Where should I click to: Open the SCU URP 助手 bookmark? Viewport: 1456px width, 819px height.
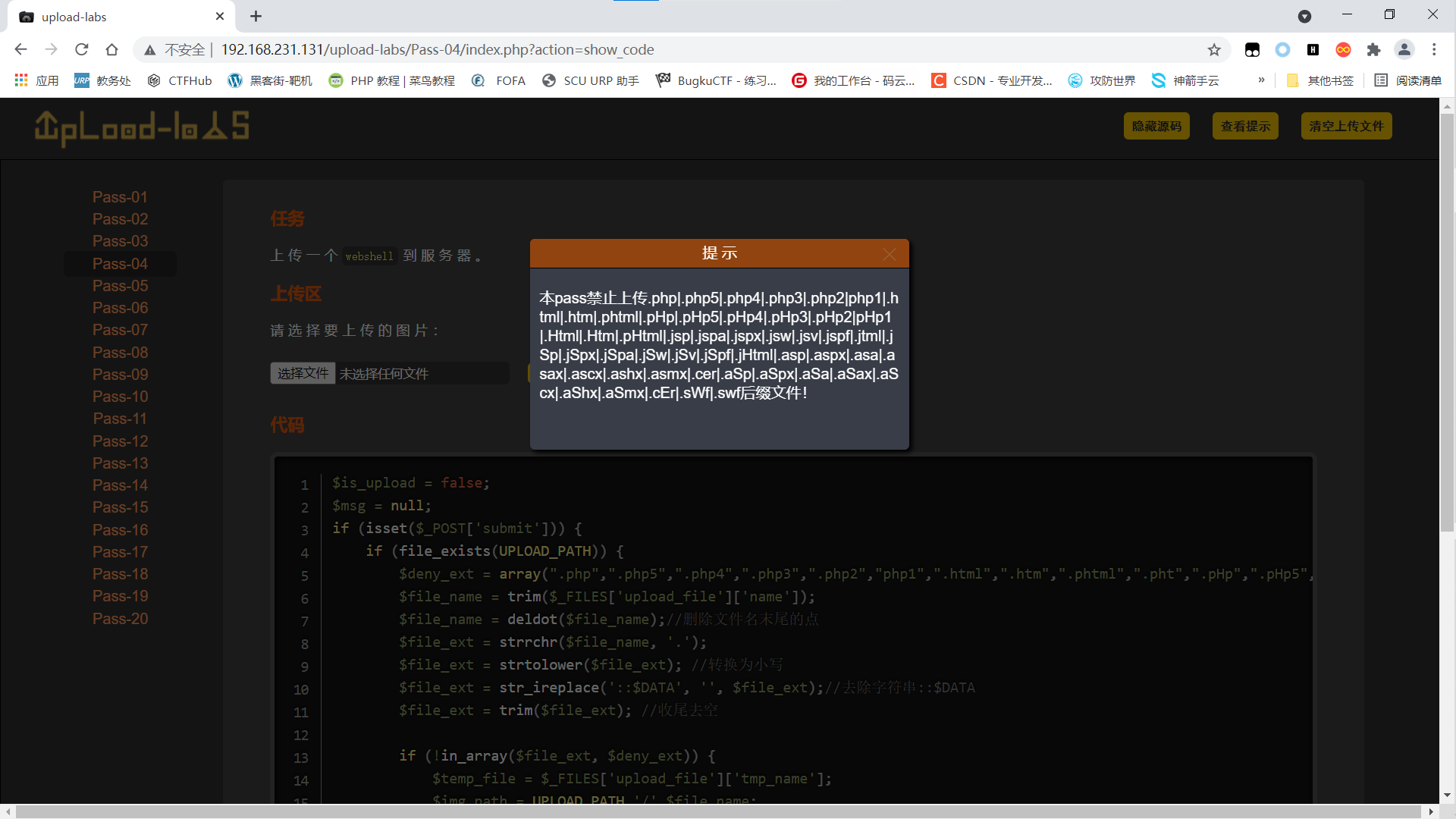pyautogui.click(x=591, y=80)
